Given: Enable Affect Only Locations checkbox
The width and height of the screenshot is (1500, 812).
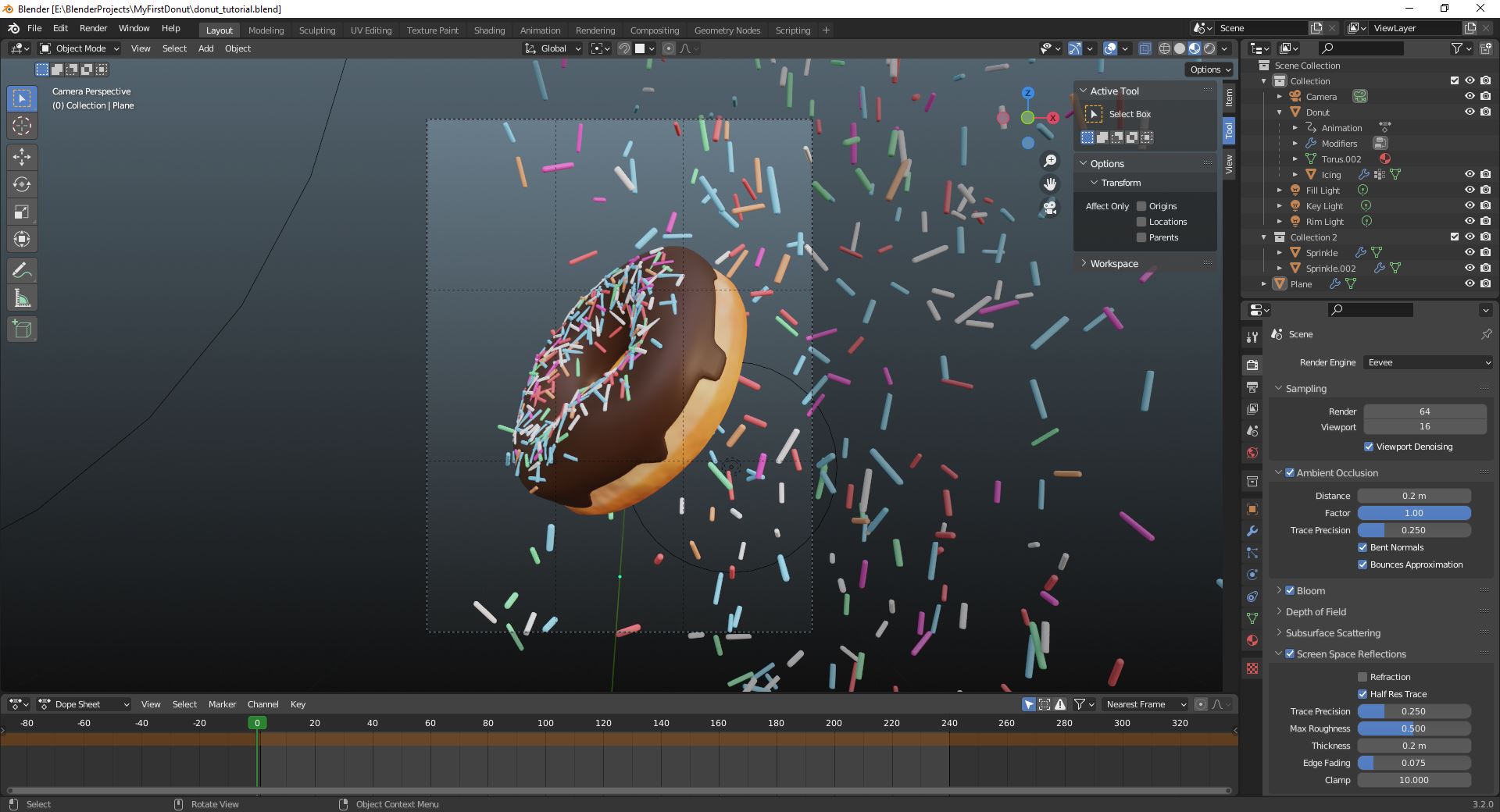Looking at the screenshot, I should (1141, 222).
